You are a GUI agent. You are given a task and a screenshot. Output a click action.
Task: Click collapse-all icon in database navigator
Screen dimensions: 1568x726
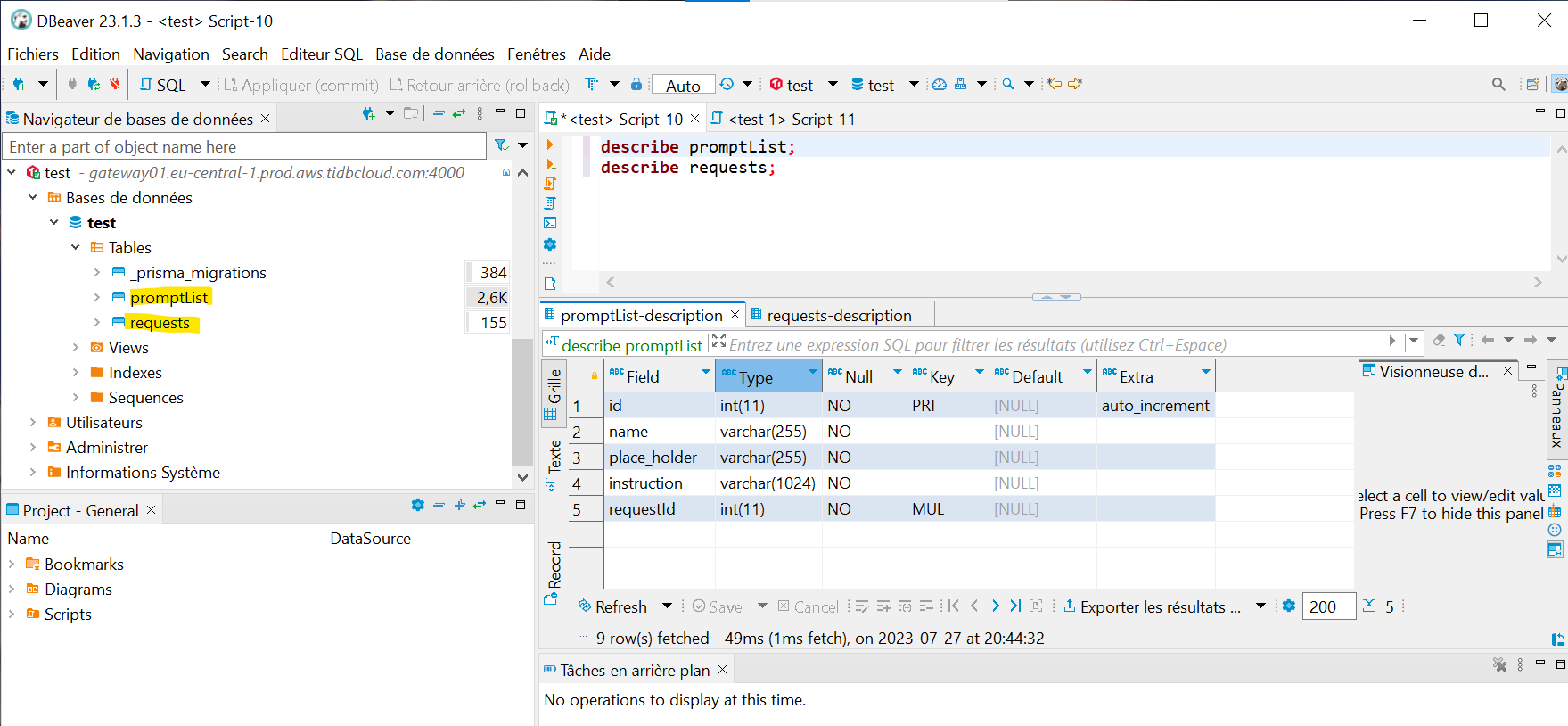pyautogui.click(x=439, y=114)
